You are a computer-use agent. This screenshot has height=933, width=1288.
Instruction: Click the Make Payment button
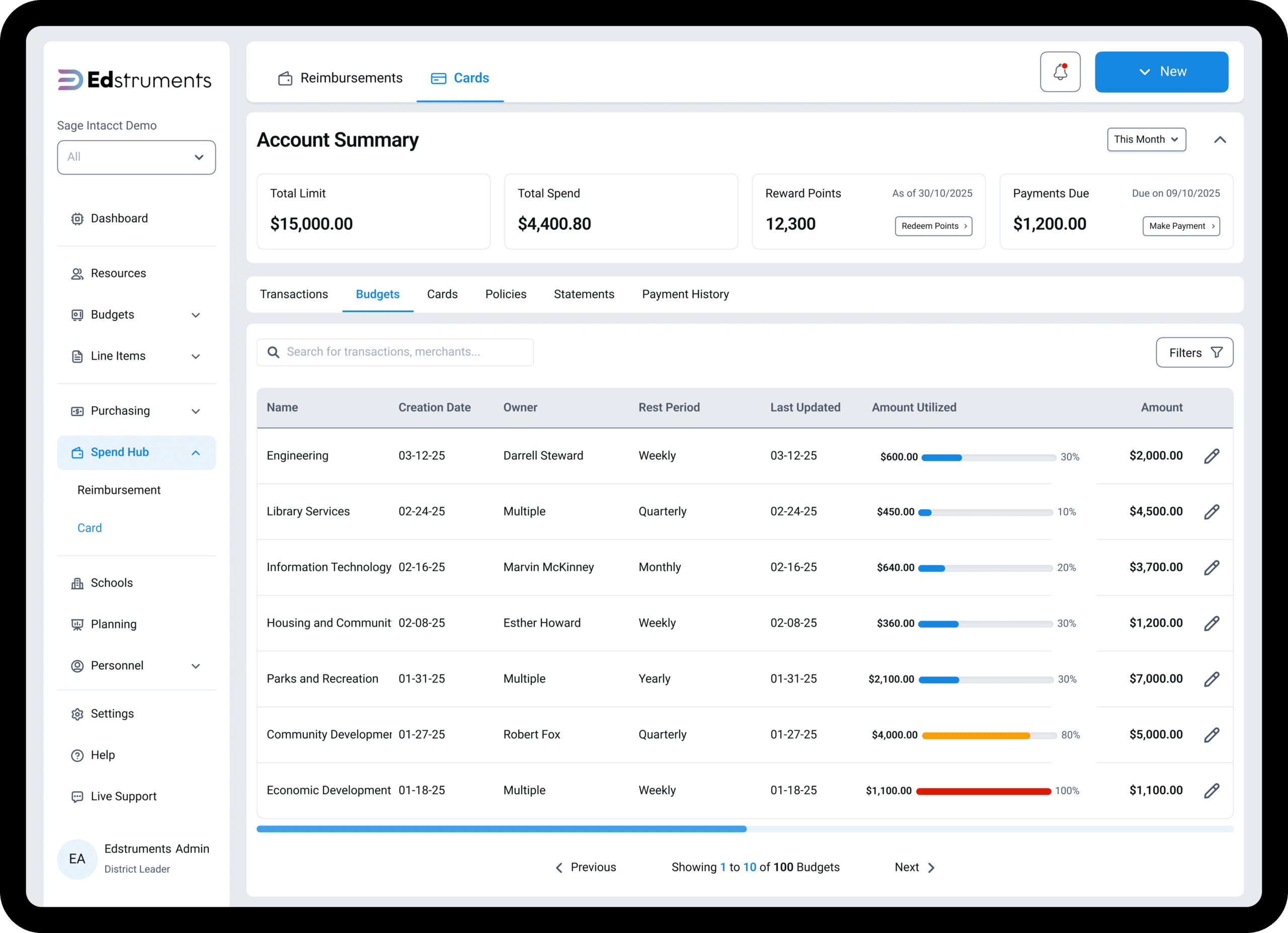click(x=1181, y=226)
